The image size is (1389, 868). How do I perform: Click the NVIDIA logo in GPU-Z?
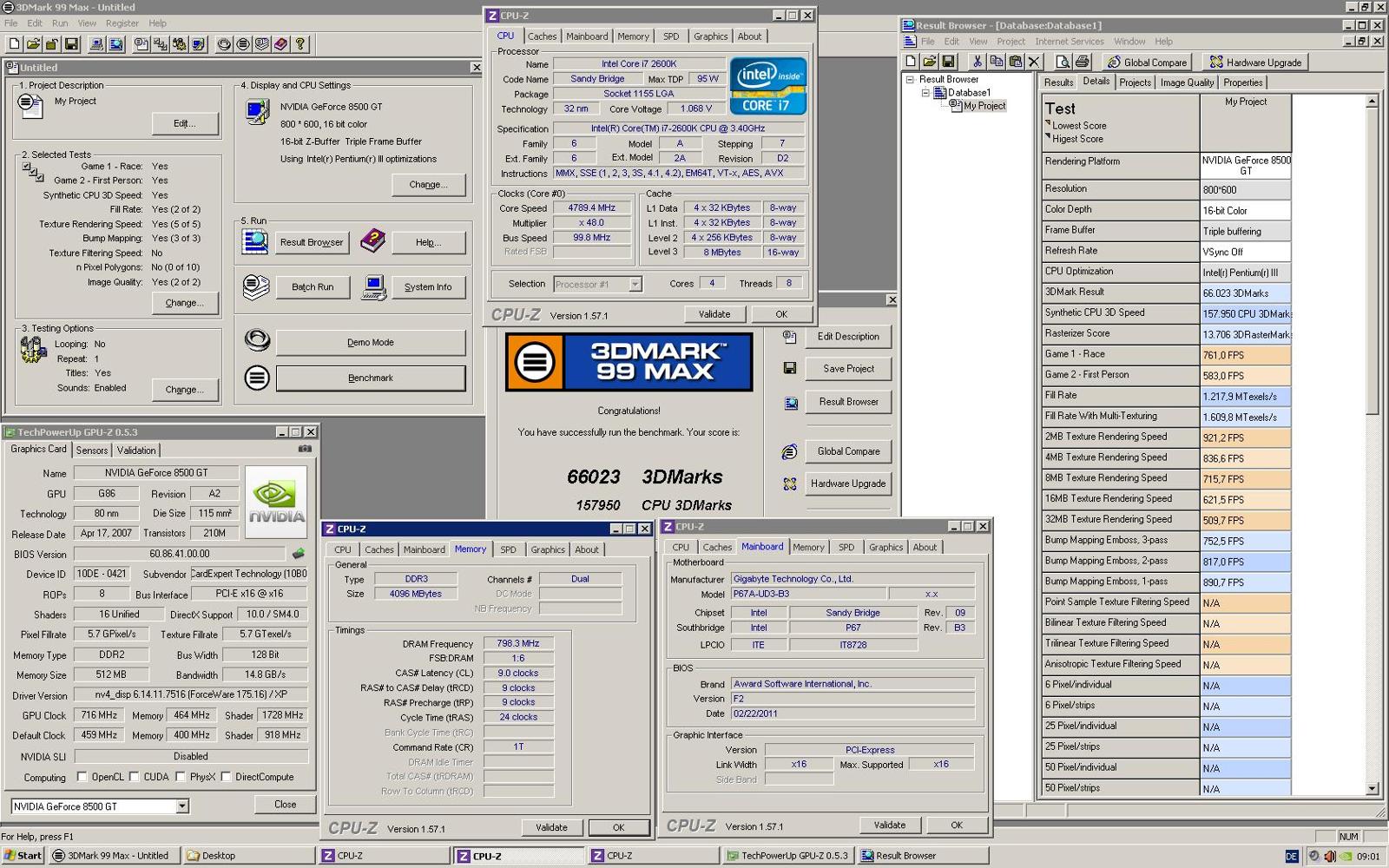276,502
